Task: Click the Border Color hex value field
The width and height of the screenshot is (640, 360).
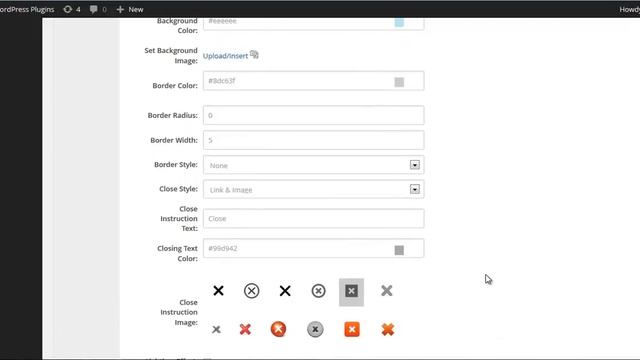Action: [313, 81]
